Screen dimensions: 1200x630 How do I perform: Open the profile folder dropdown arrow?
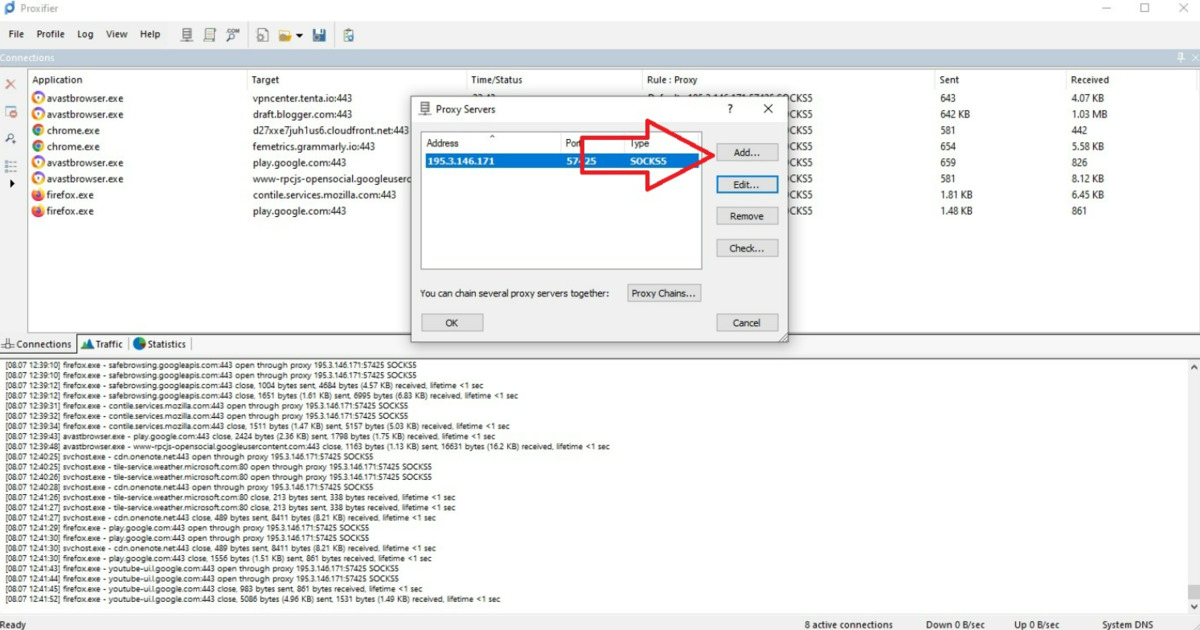(300, 35)
